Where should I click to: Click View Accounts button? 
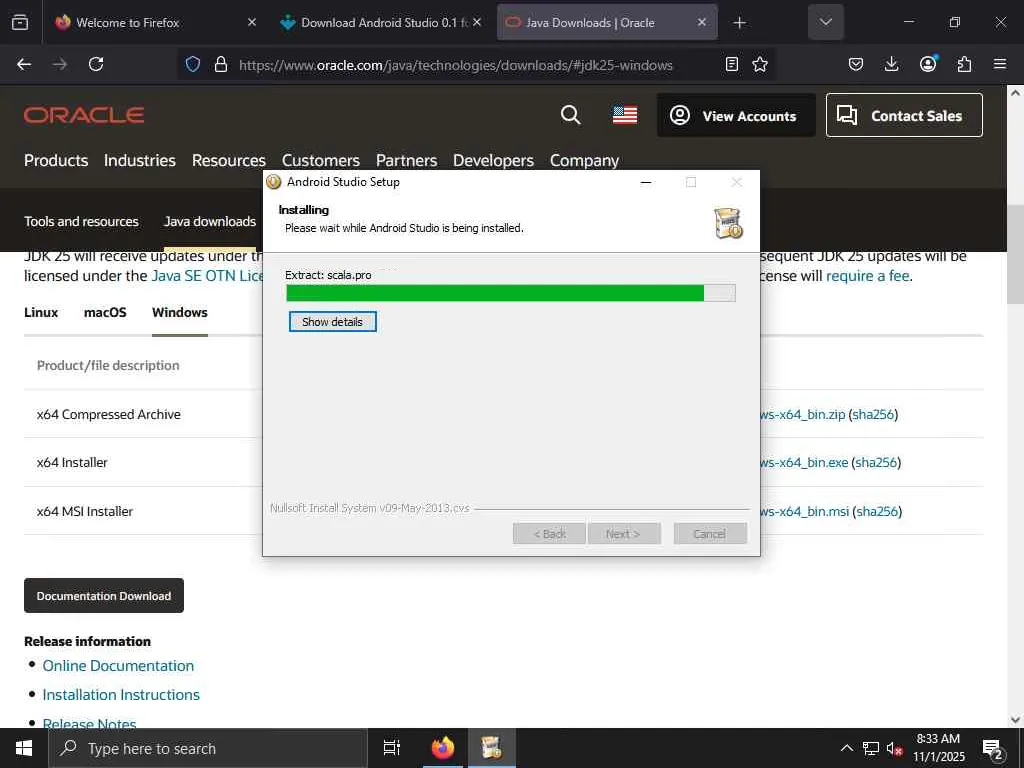coord(736,115)
